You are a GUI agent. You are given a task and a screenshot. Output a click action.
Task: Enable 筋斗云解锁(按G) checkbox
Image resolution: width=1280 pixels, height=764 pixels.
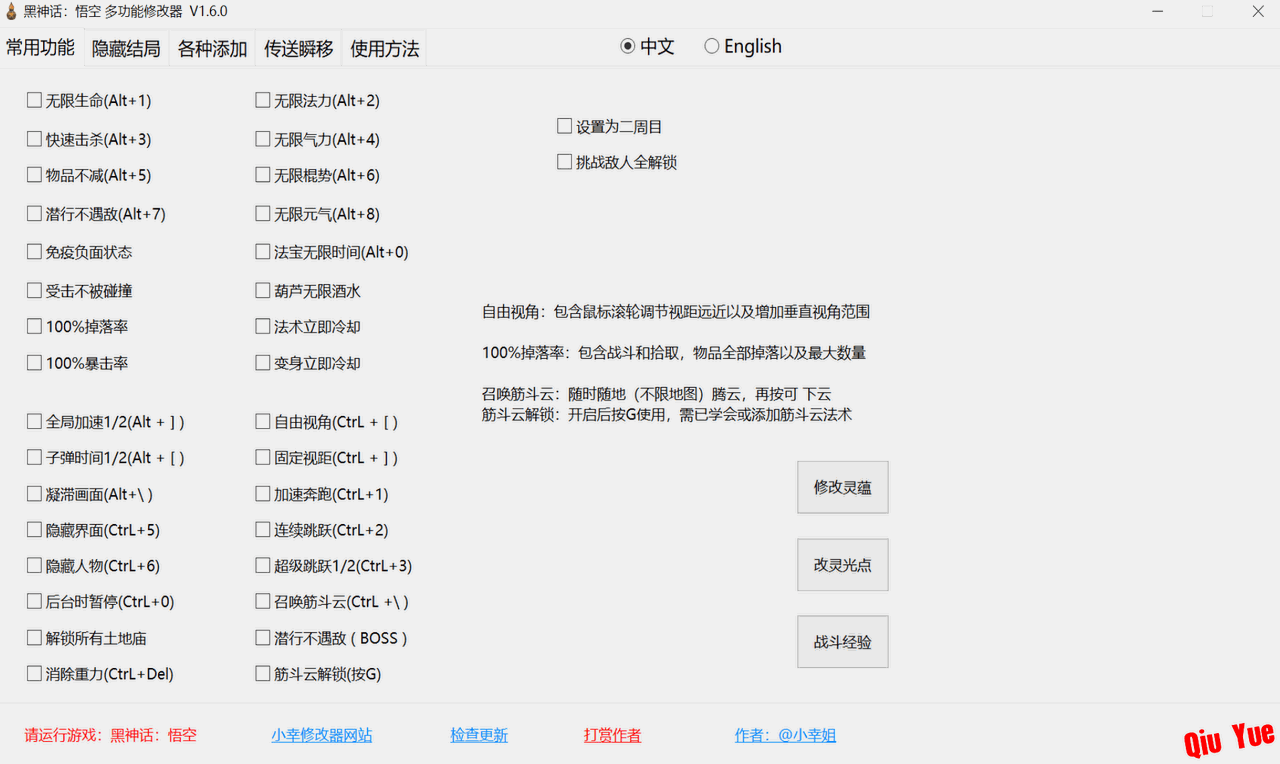pyautogui.click(x=263, y=674)
